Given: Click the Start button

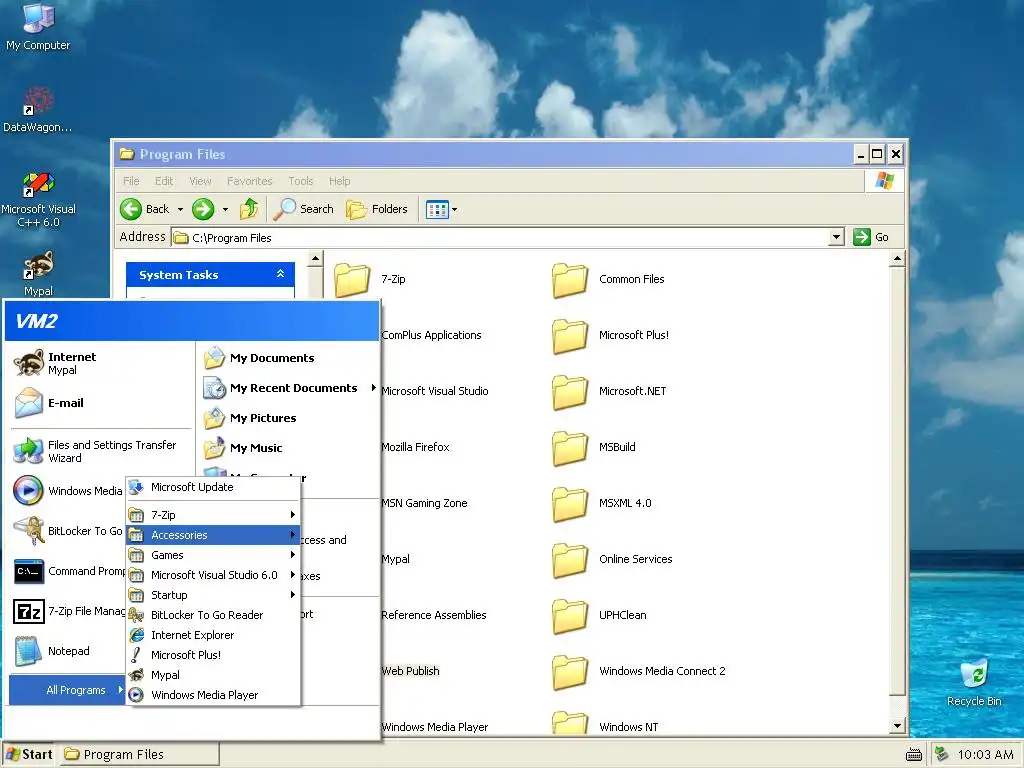Looking at the screenshot, I should (29, 754).
